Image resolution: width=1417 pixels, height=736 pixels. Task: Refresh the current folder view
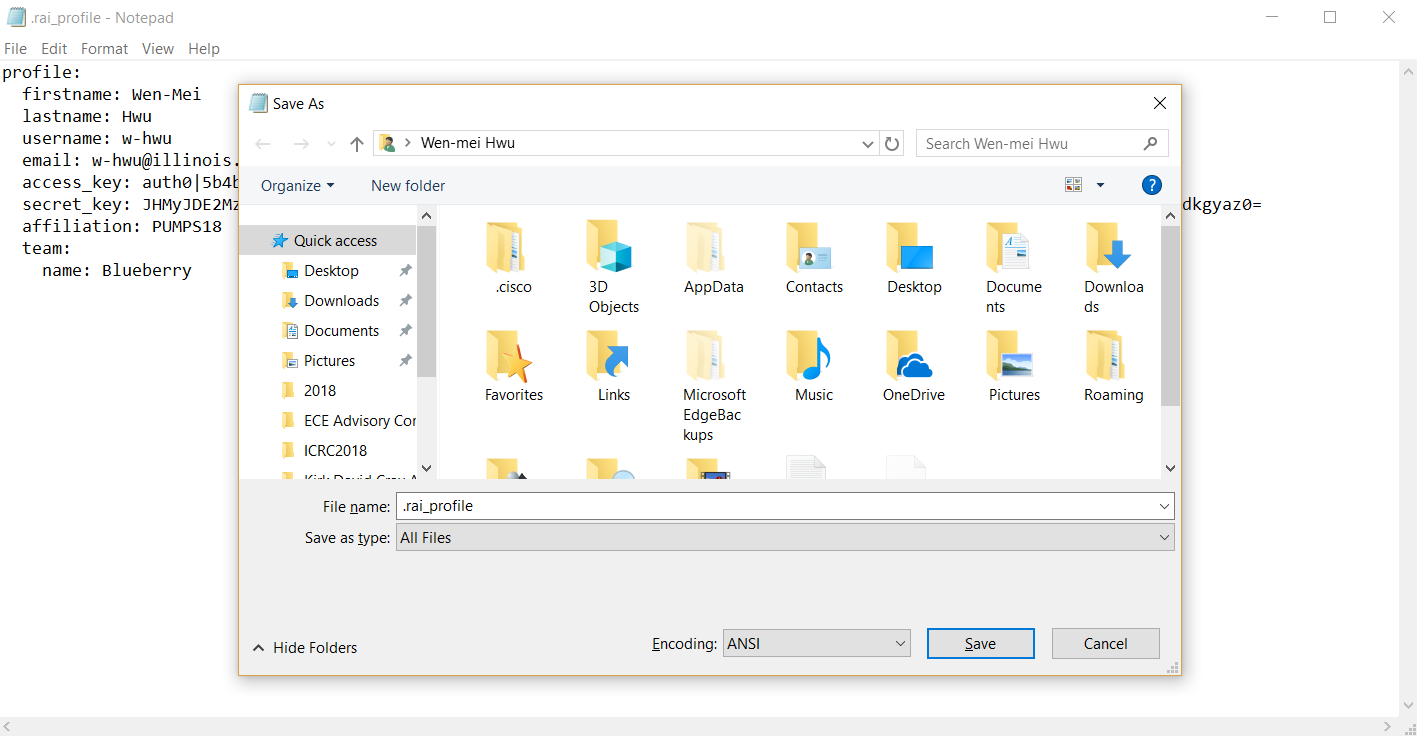point(893,143)
